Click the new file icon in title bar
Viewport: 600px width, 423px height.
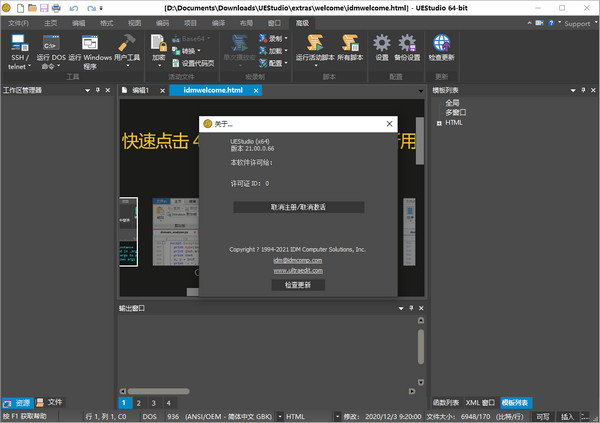point(20,8)
